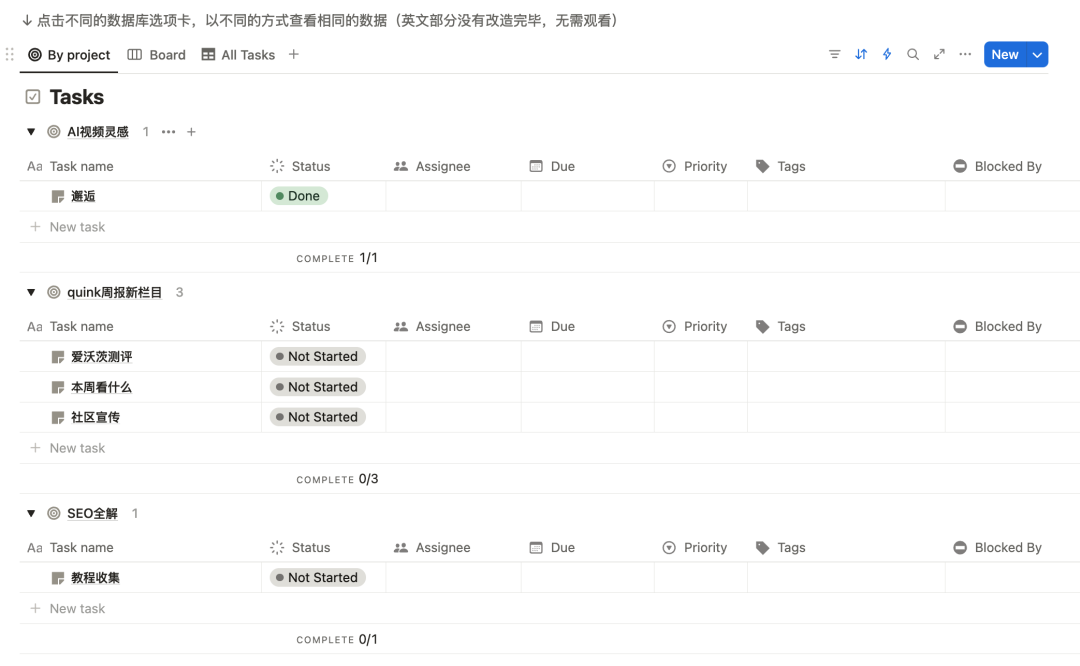Screen dimensions: 1080x666
Task: Click the COMPLETE 0/1 summary
Action: pos(337,639)
